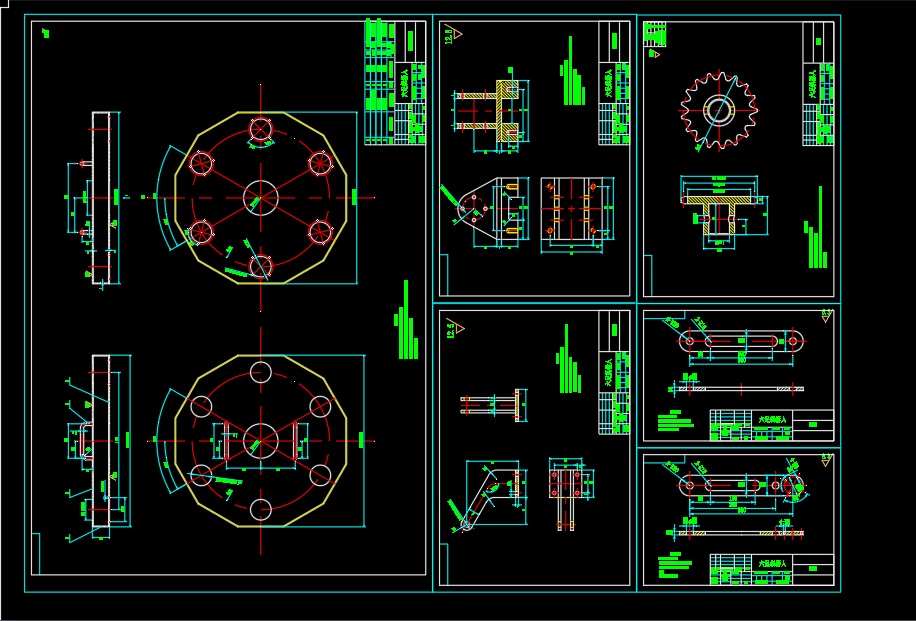Image resolution: width=916 pixels, height=621 pixels.
Task: Select the lower-left hole on lower flange plate
Action: point(201,476)
